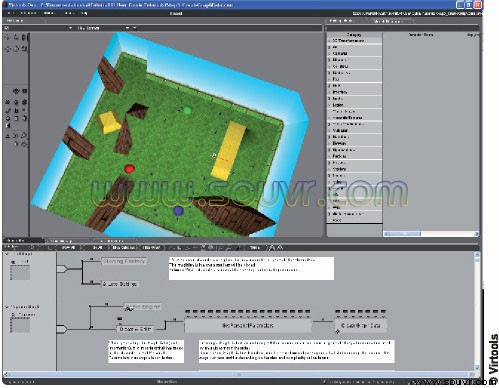Select the Scale tool icon
499x388 pixels.
[x=24, y=49]
